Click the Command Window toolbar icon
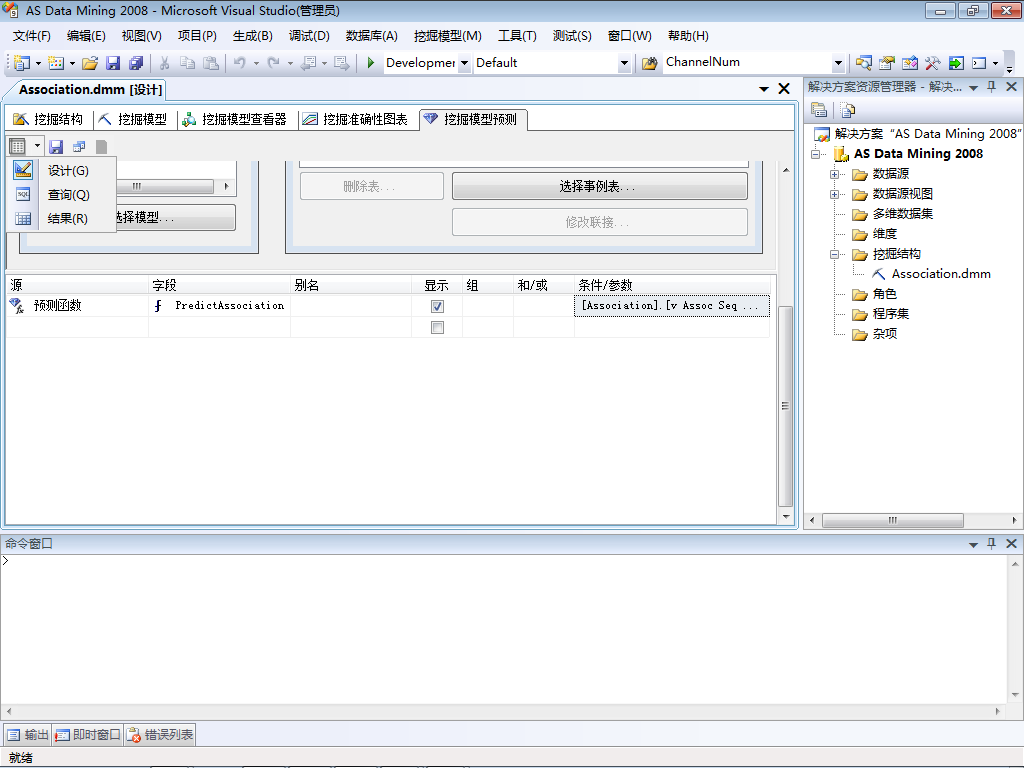1024x768 pixels. (979, 63)
